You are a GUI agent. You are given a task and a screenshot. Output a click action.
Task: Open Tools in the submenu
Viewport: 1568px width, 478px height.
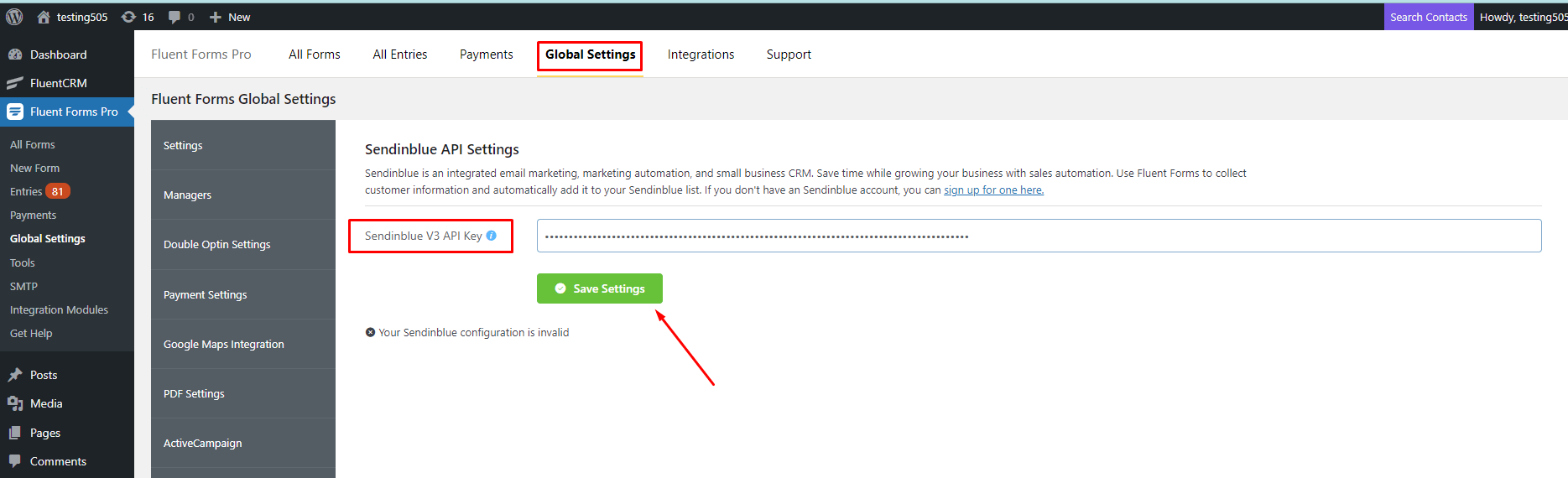[x=23, y=262]
